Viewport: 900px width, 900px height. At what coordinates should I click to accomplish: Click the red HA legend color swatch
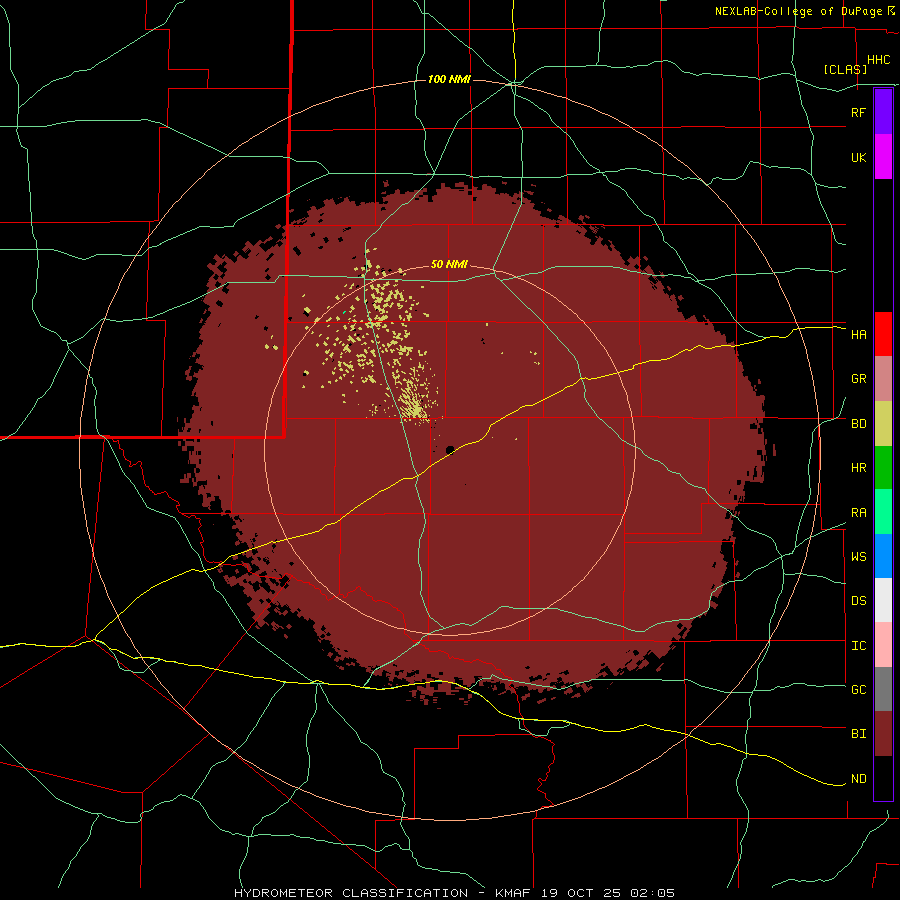(x=883, y=334)
